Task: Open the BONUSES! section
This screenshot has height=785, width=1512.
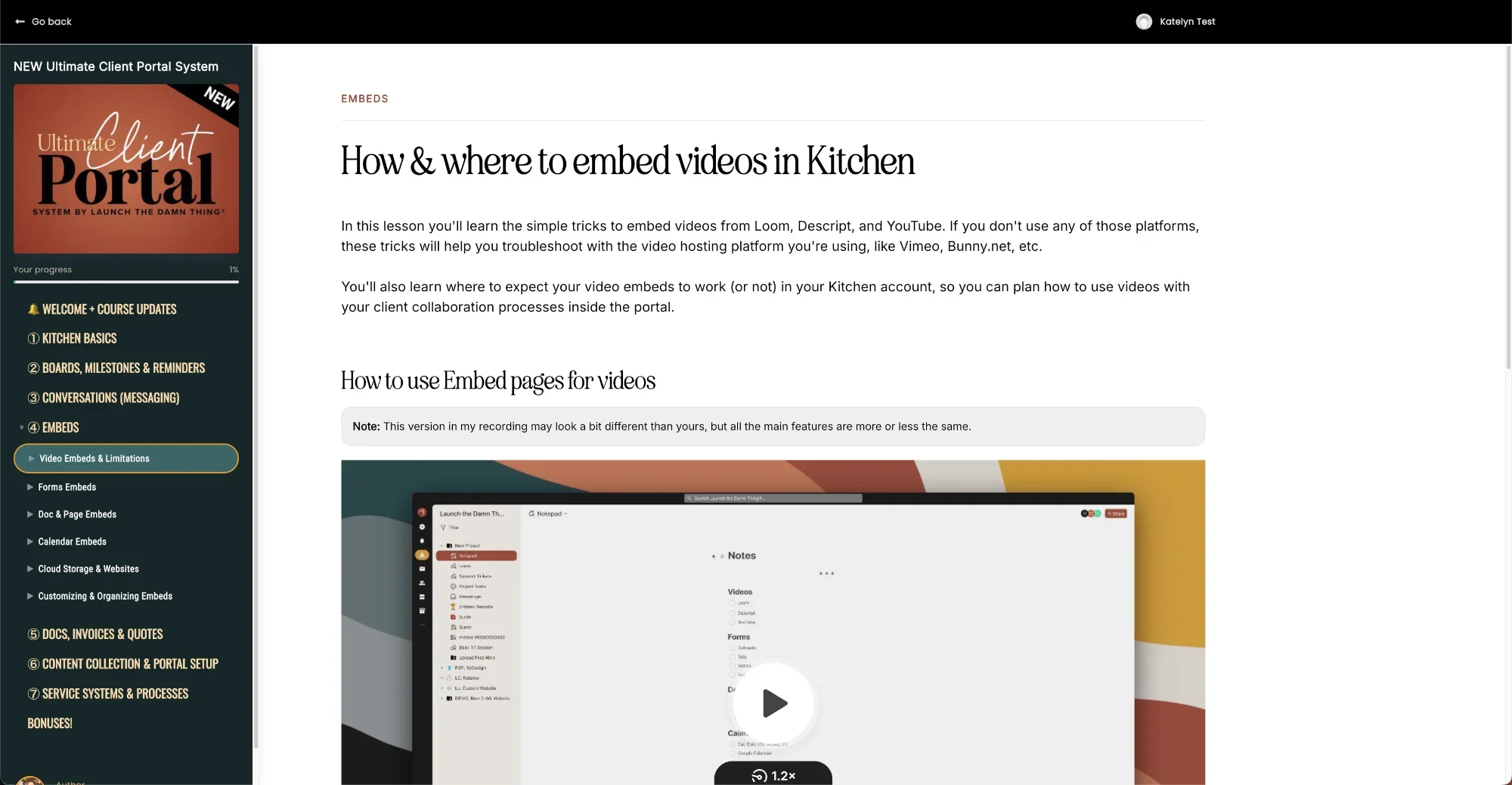Action: pos(49,723)
